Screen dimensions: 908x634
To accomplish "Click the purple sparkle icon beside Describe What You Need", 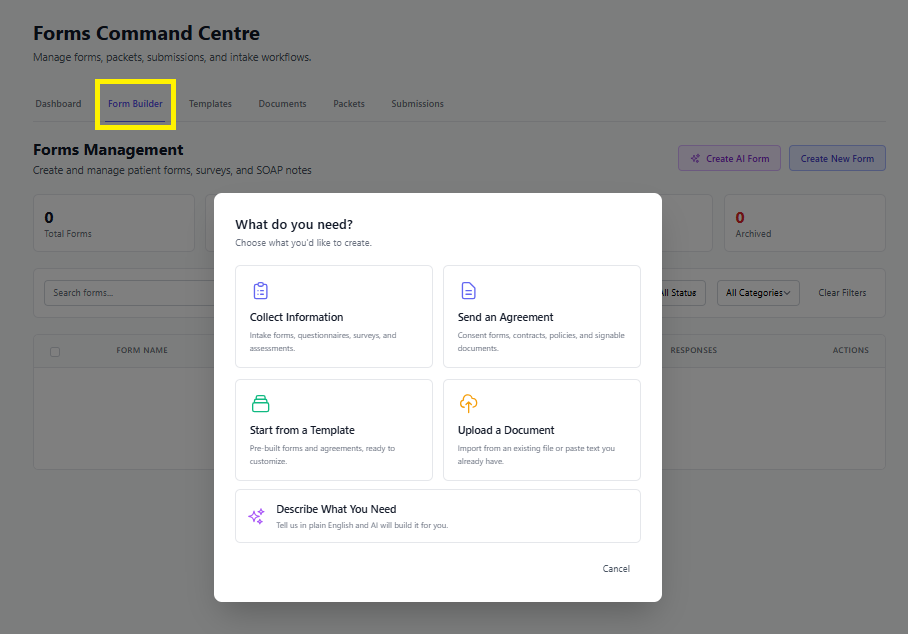I will pos(257,516).
